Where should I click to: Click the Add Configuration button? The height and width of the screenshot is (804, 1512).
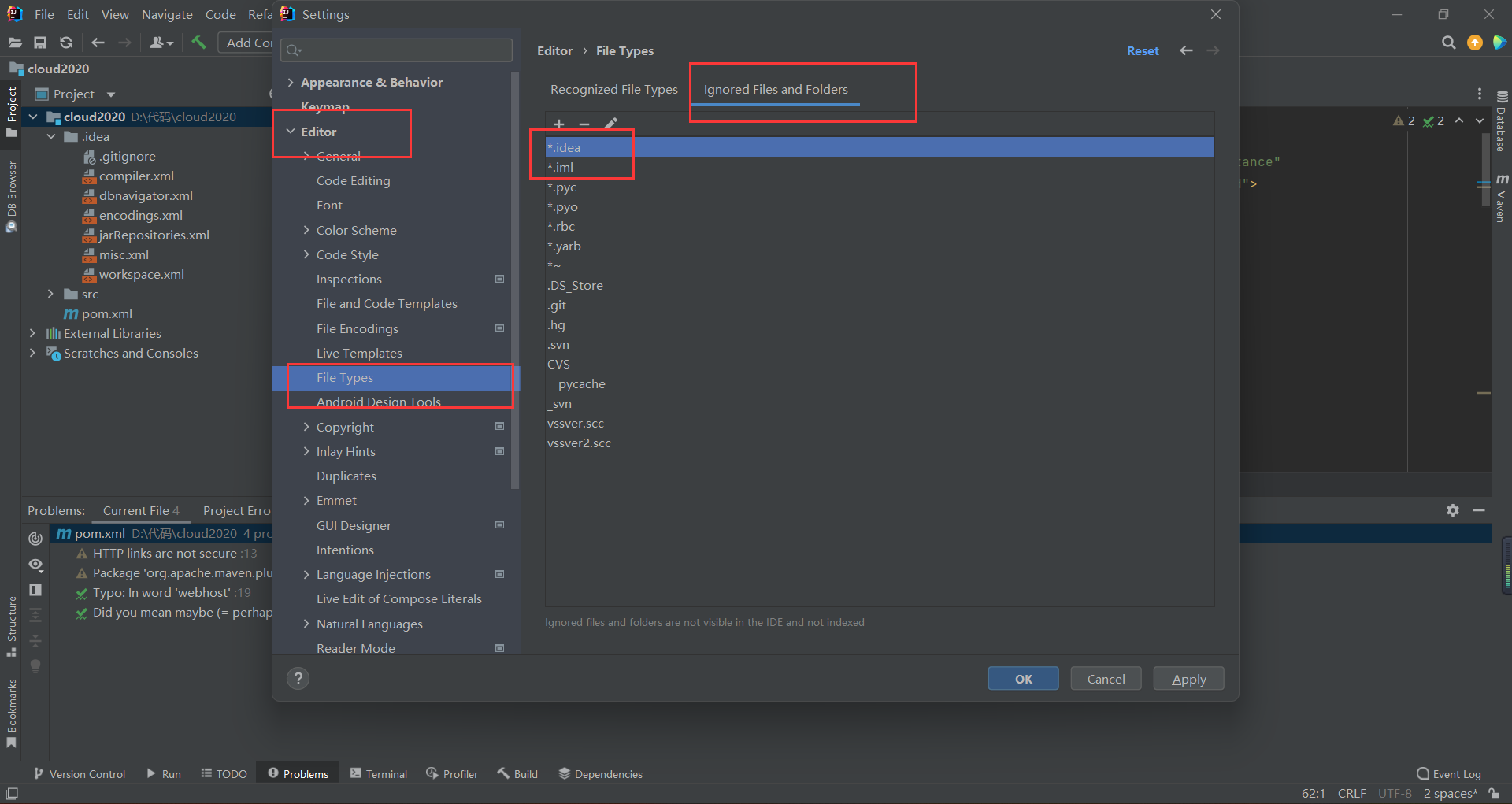pos(245,43)
